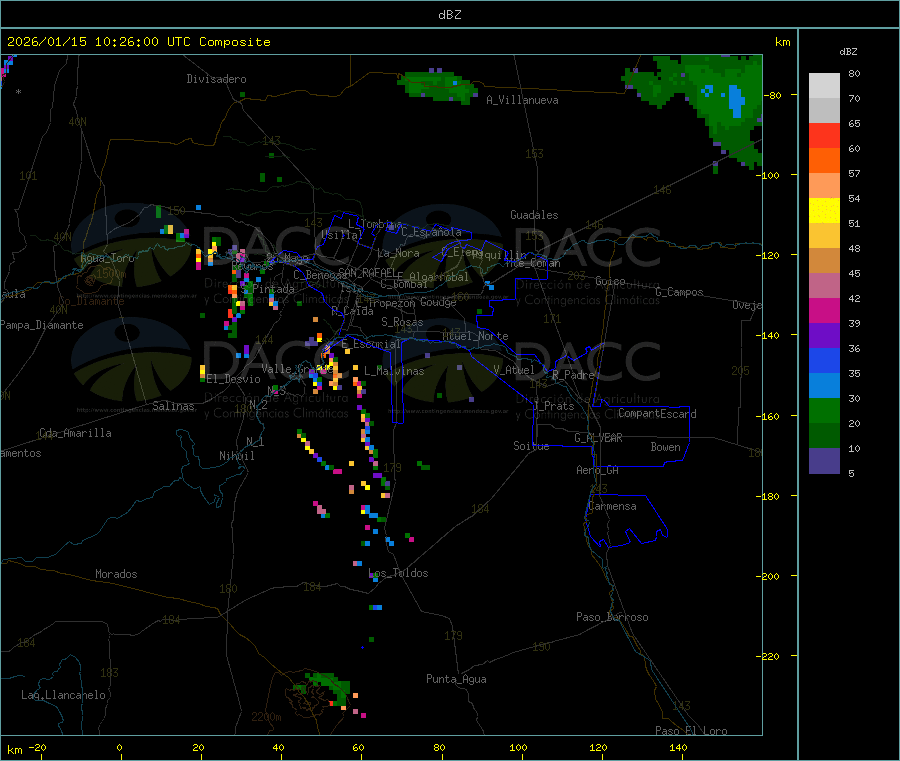Click the -220 km axis tick label

770,657
